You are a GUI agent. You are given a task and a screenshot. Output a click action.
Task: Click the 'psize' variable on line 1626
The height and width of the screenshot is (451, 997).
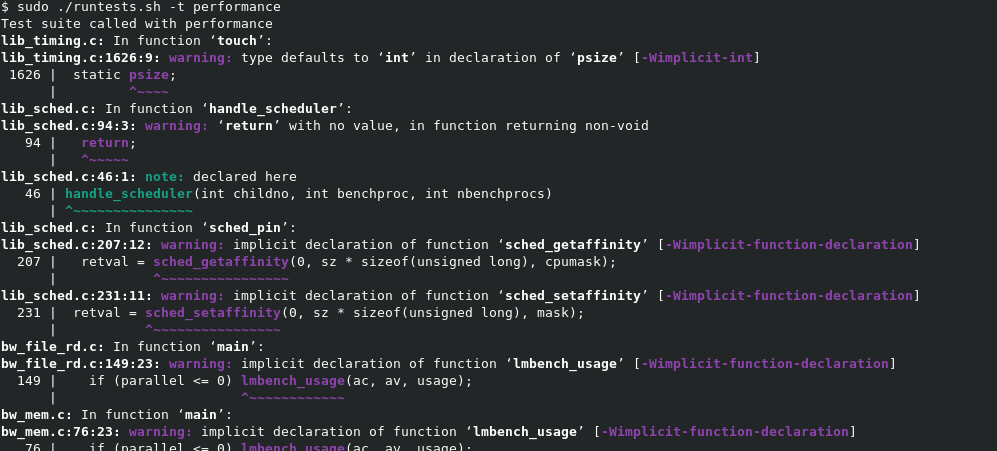pos(149,75)
